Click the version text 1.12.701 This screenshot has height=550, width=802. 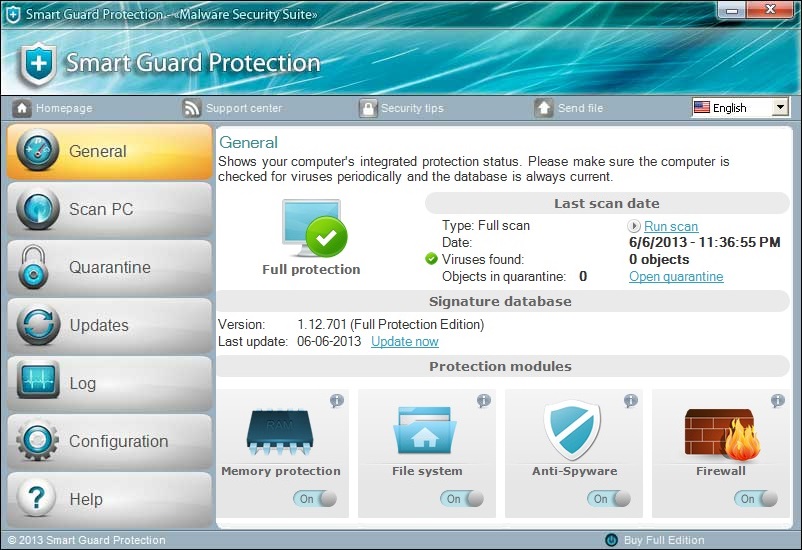click(322, 324)
